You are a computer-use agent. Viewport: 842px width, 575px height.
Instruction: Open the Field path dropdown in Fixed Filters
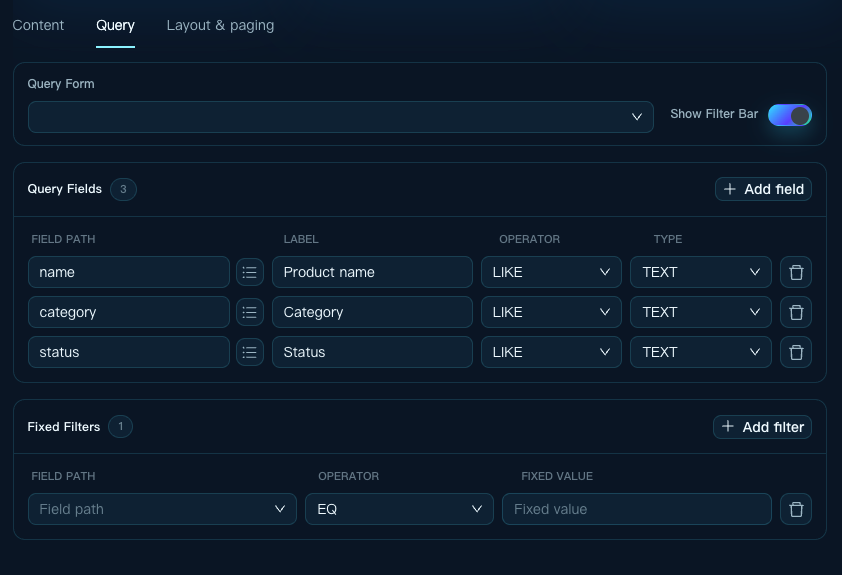(x=162, y=509)
